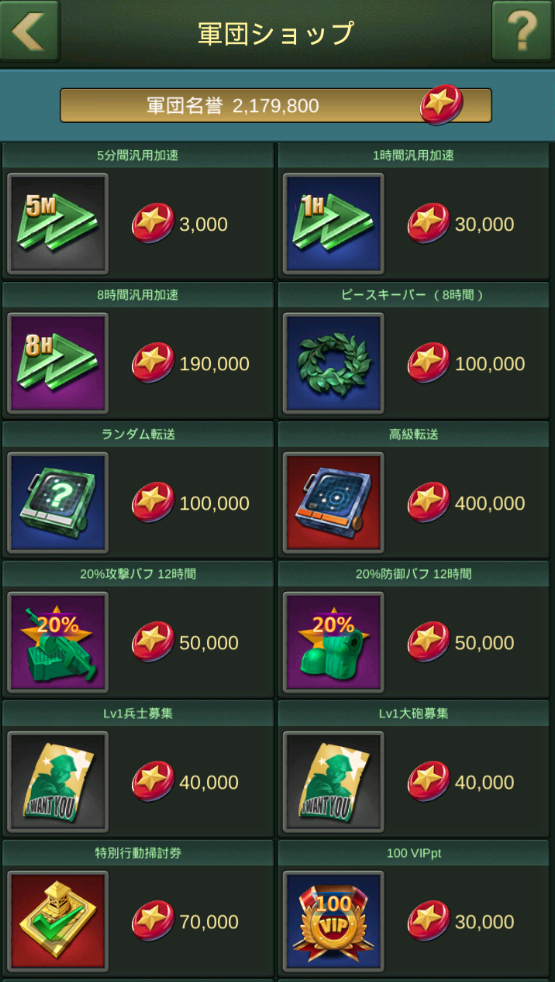Select the special operation sweep ticket icon
The width and height of the screenshot is (555, 982).
(58, 923)
